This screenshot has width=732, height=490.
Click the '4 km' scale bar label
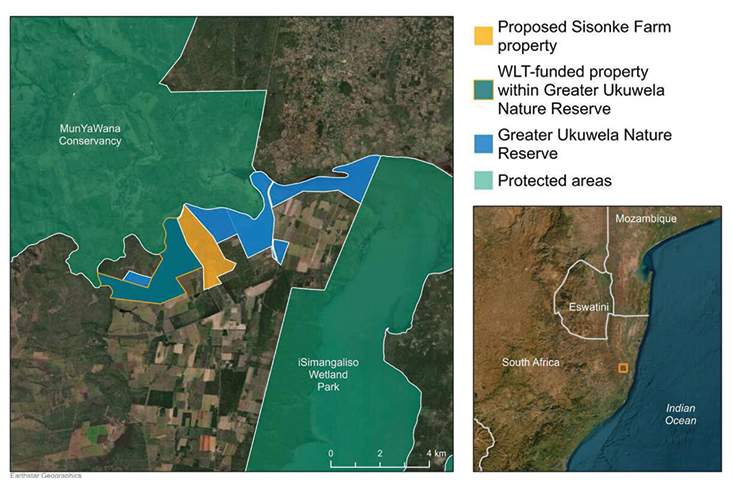pyautogui.click(x=436, y=453)
